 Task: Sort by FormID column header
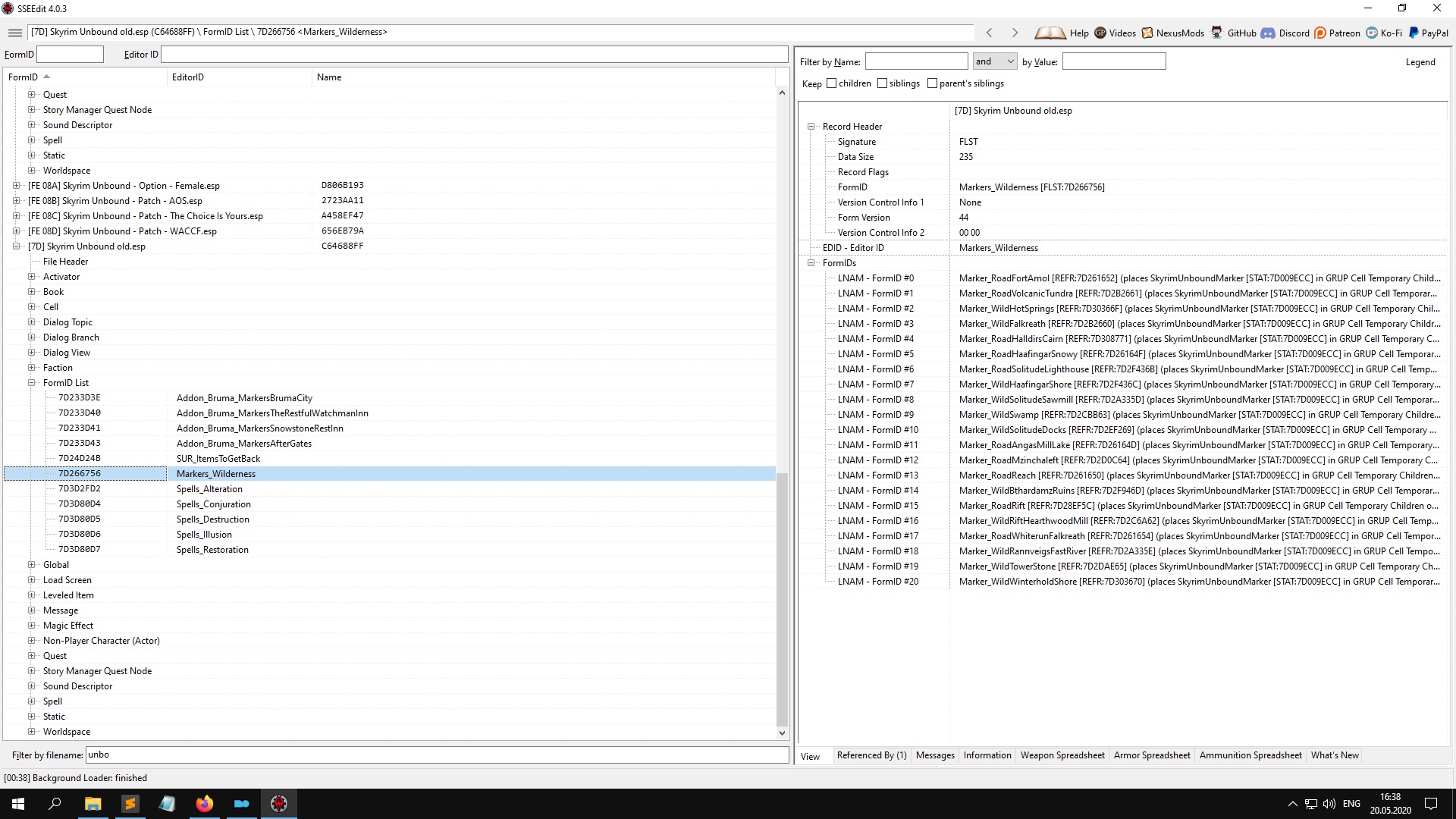point(85,77)
